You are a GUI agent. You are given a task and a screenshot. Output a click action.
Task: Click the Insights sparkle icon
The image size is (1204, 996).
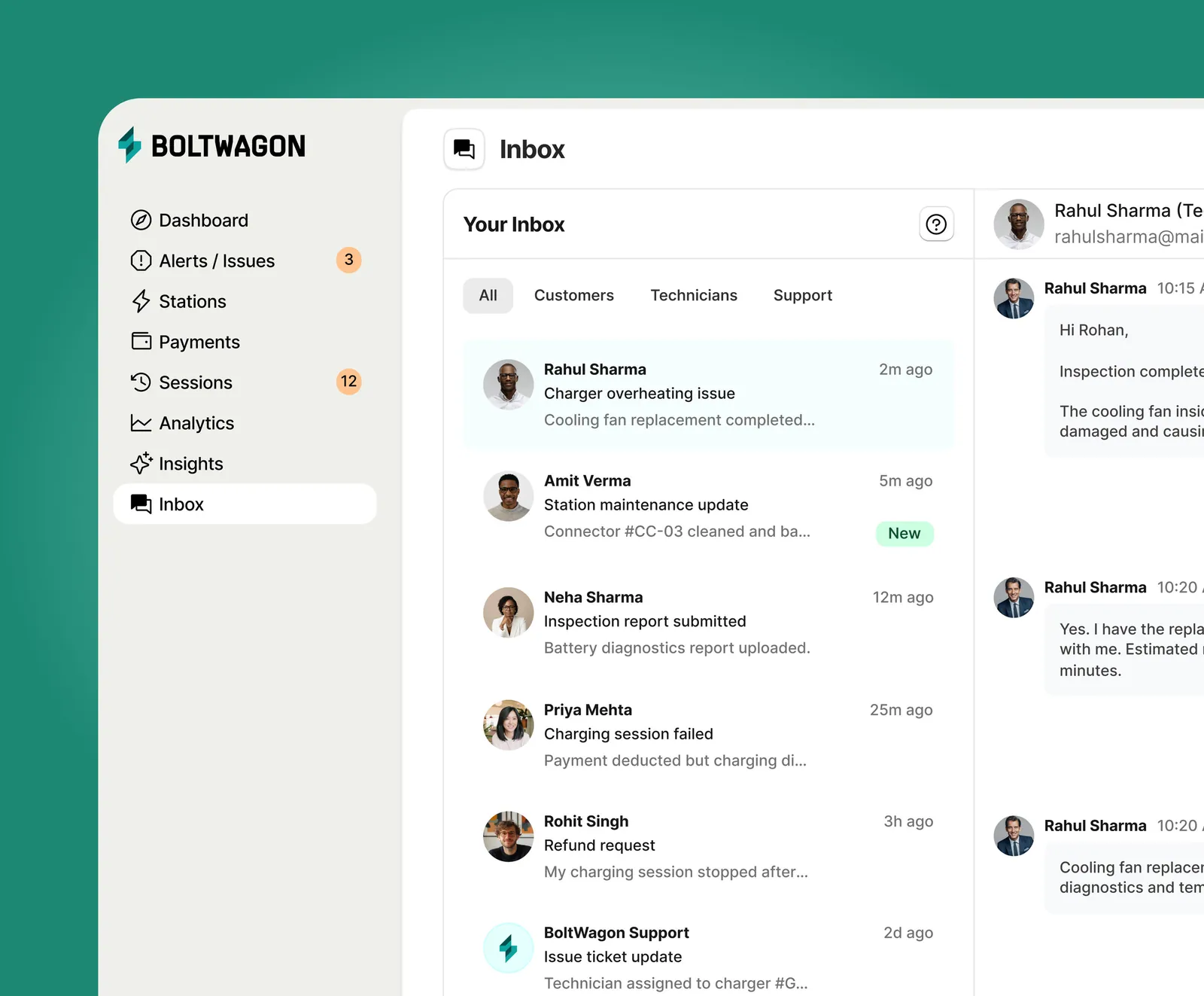141,463
